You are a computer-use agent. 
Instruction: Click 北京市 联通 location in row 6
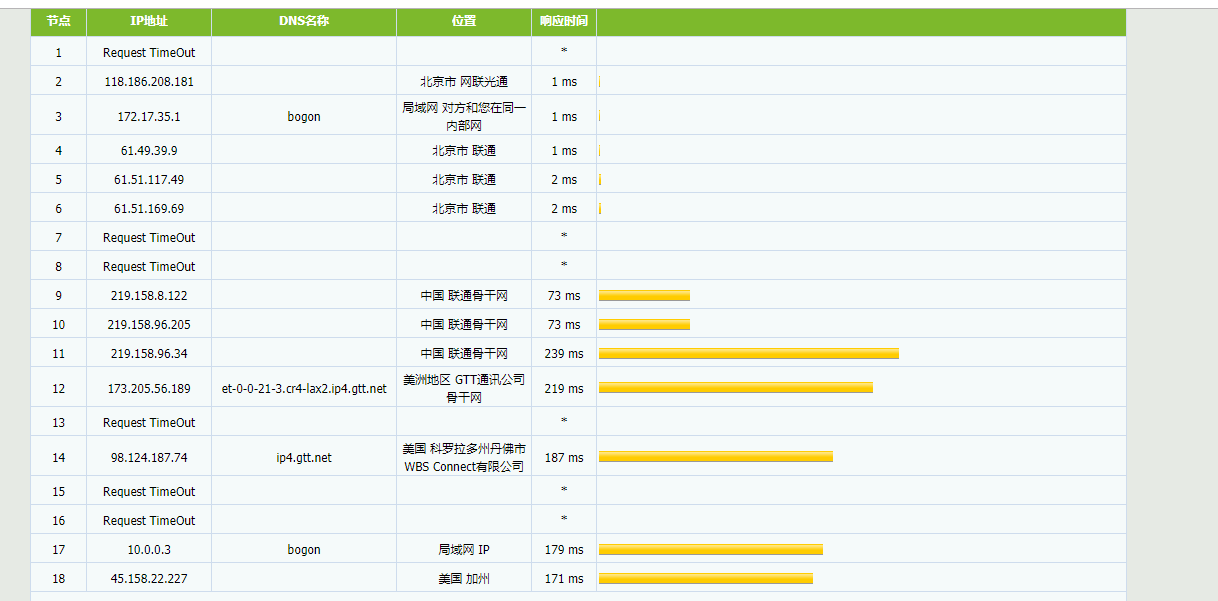point(464,209)
